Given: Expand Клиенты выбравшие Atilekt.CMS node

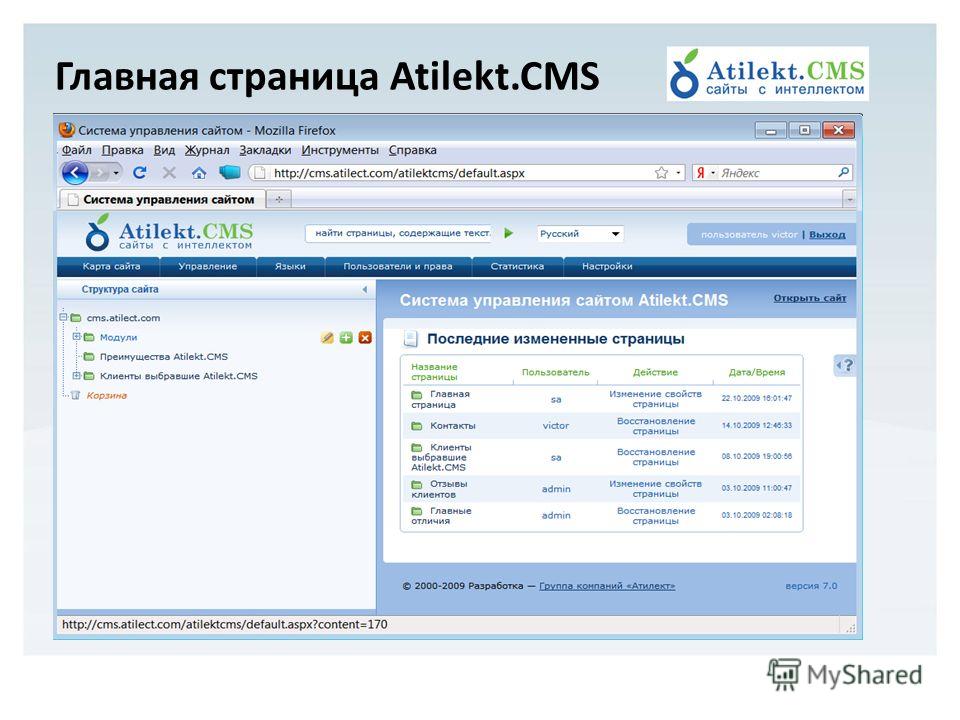Looking at the screenshot, I should [x=77, y=375].
